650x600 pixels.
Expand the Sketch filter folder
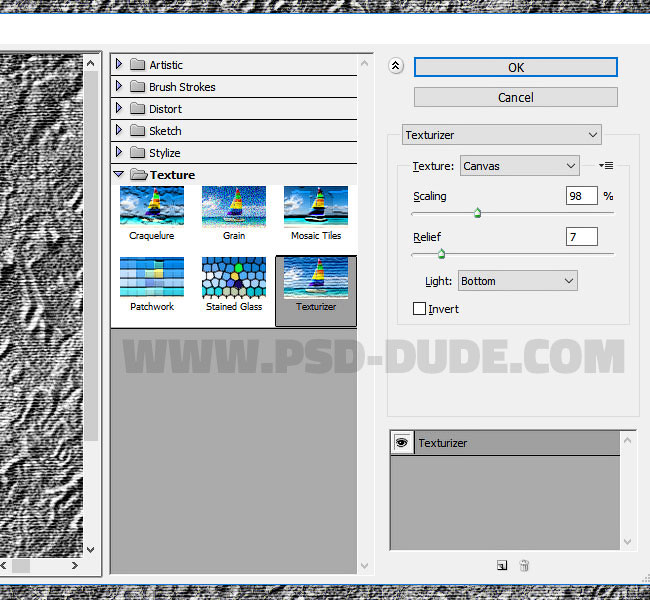pos(119,130)
